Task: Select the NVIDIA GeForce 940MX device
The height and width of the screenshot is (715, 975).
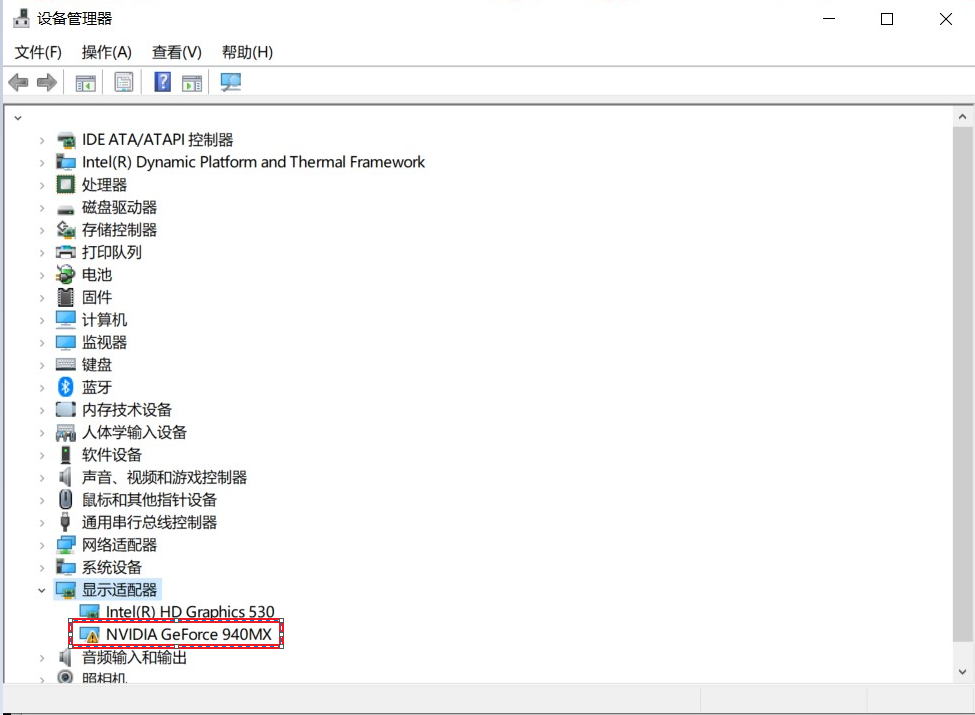Action: pyautogui.click(x=188, y=634)
